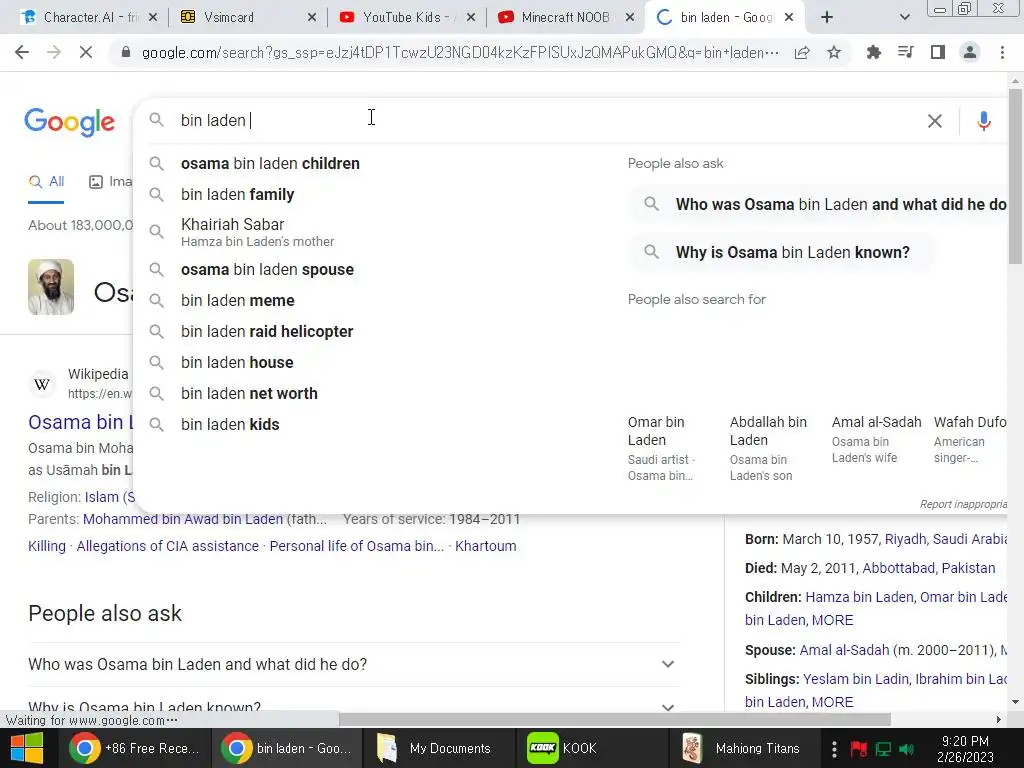Choose suggestion bin laden meme
Screen dimensions: 1024x768
237,300
